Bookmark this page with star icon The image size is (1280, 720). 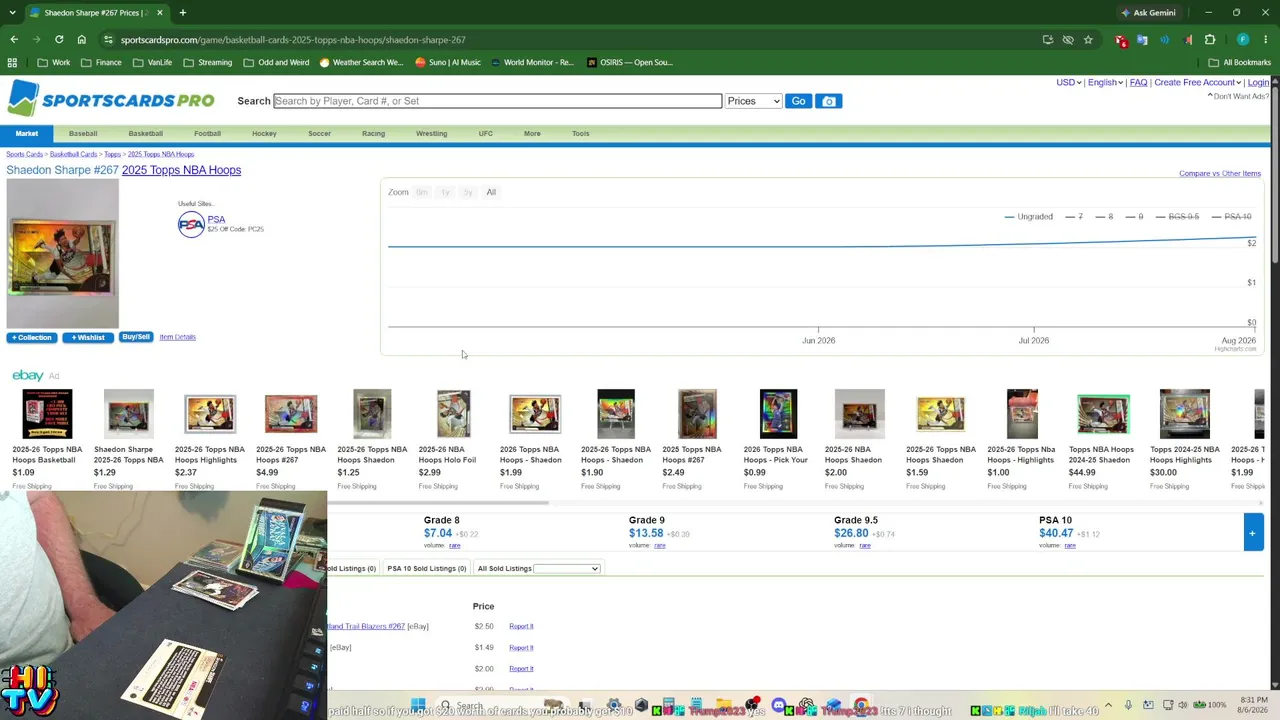[x=1088, y=40]
